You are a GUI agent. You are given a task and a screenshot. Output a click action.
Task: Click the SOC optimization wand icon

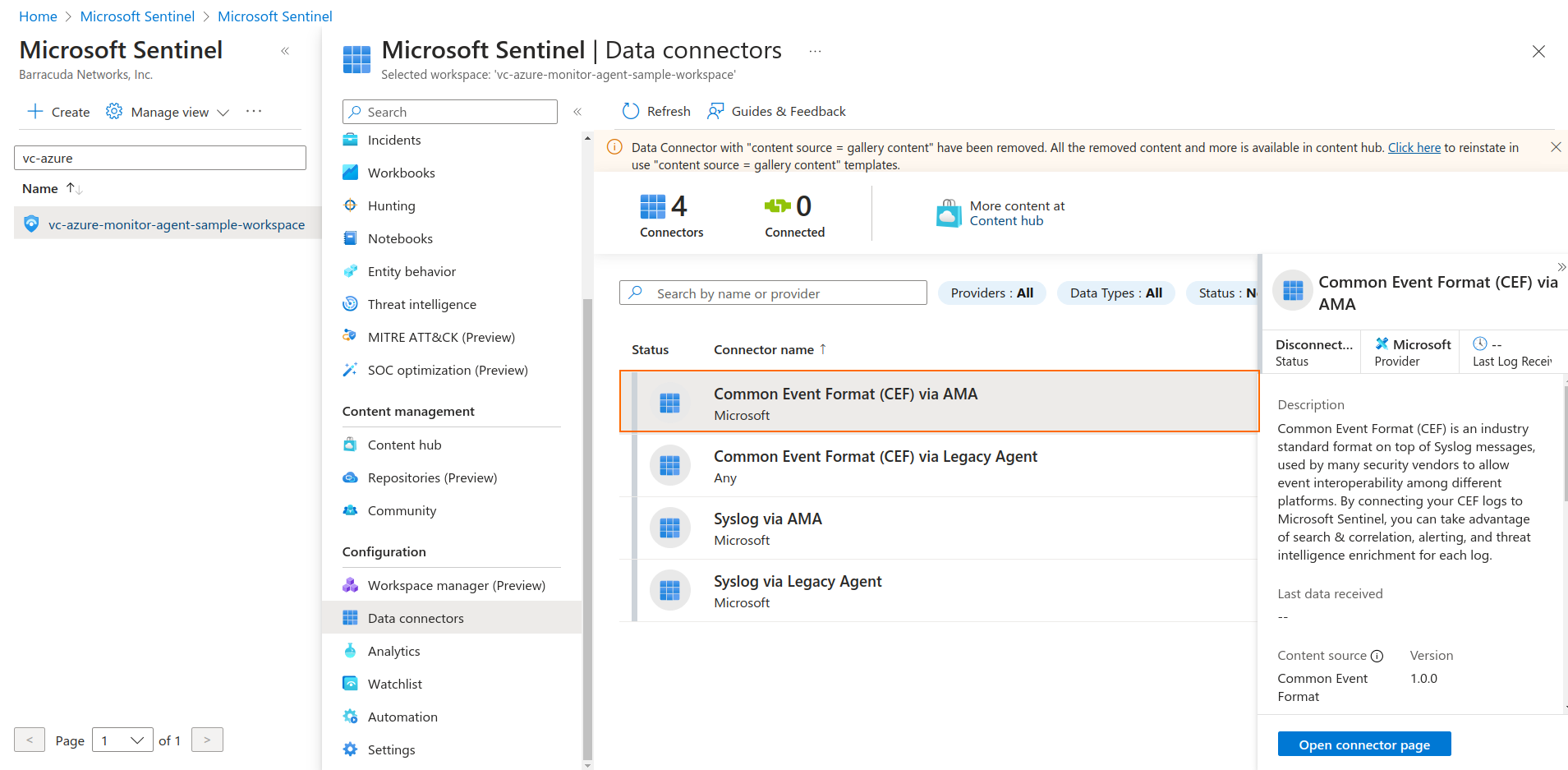pyautogui.click(x=350, y=370)
